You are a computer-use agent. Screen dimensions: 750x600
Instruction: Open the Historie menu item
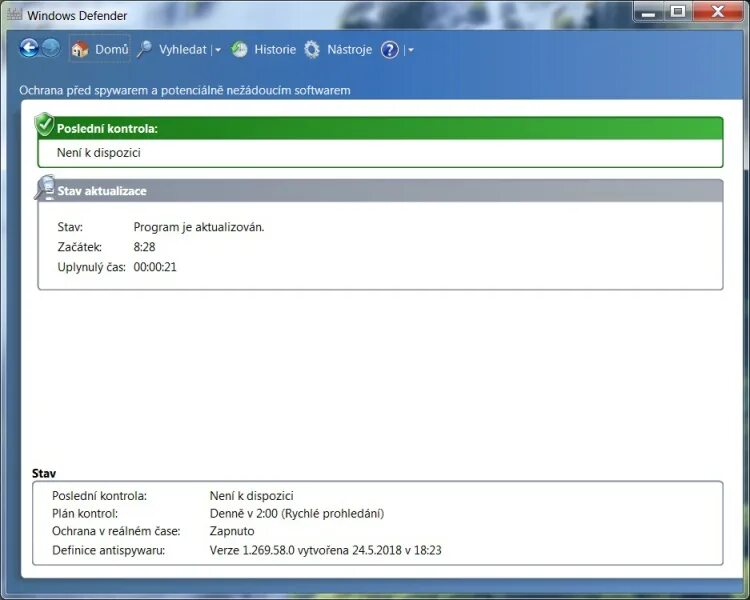(x=275, y=49)
